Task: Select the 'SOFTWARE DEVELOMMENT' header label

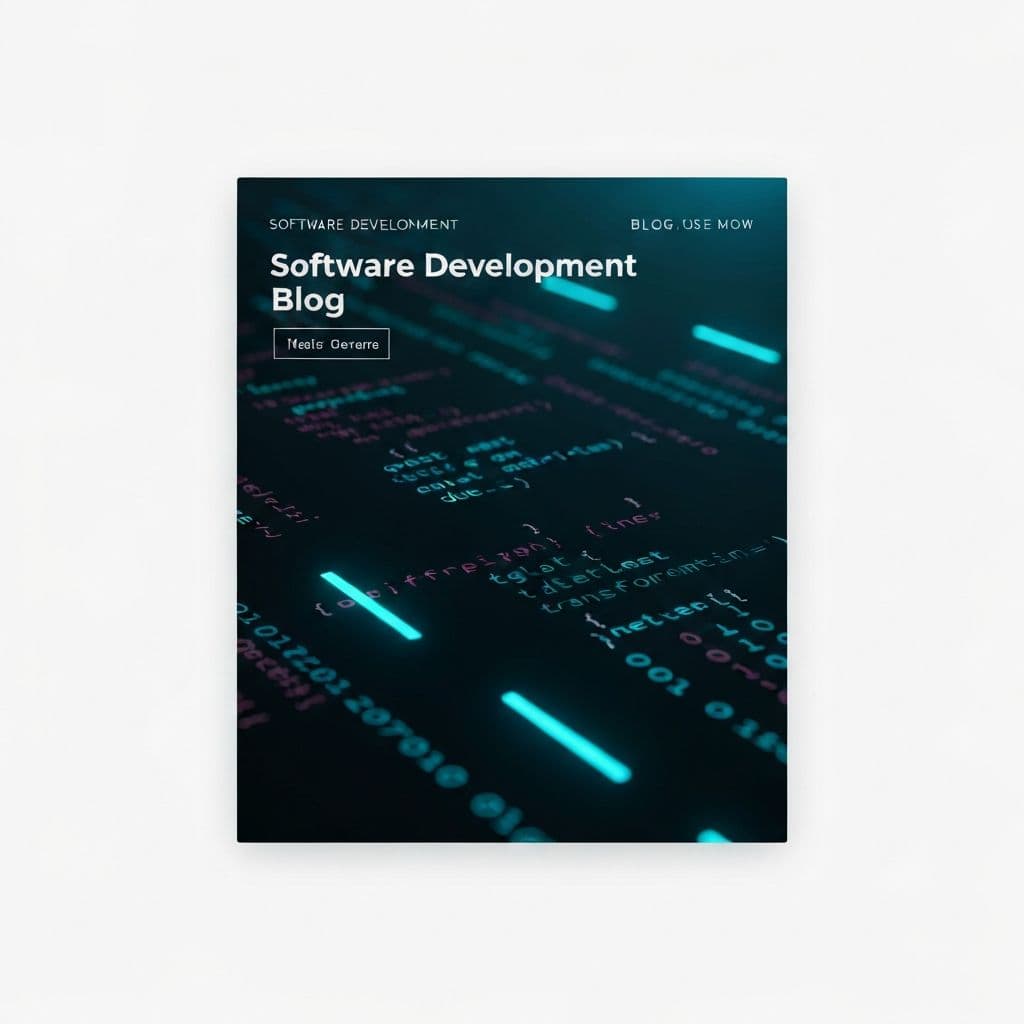Action: coord(364,225)
